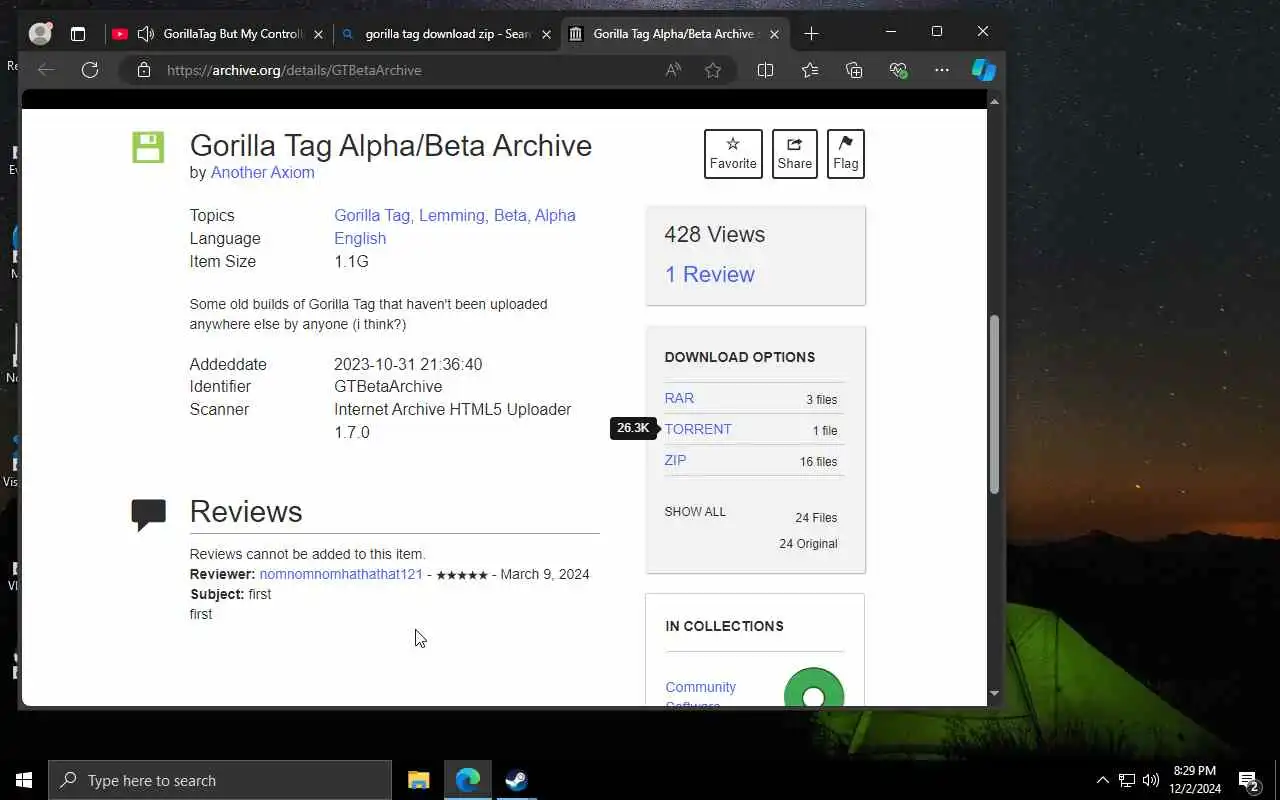Flag this archive item
Screen dimensions: 1280x800
[x=846, y=154]
